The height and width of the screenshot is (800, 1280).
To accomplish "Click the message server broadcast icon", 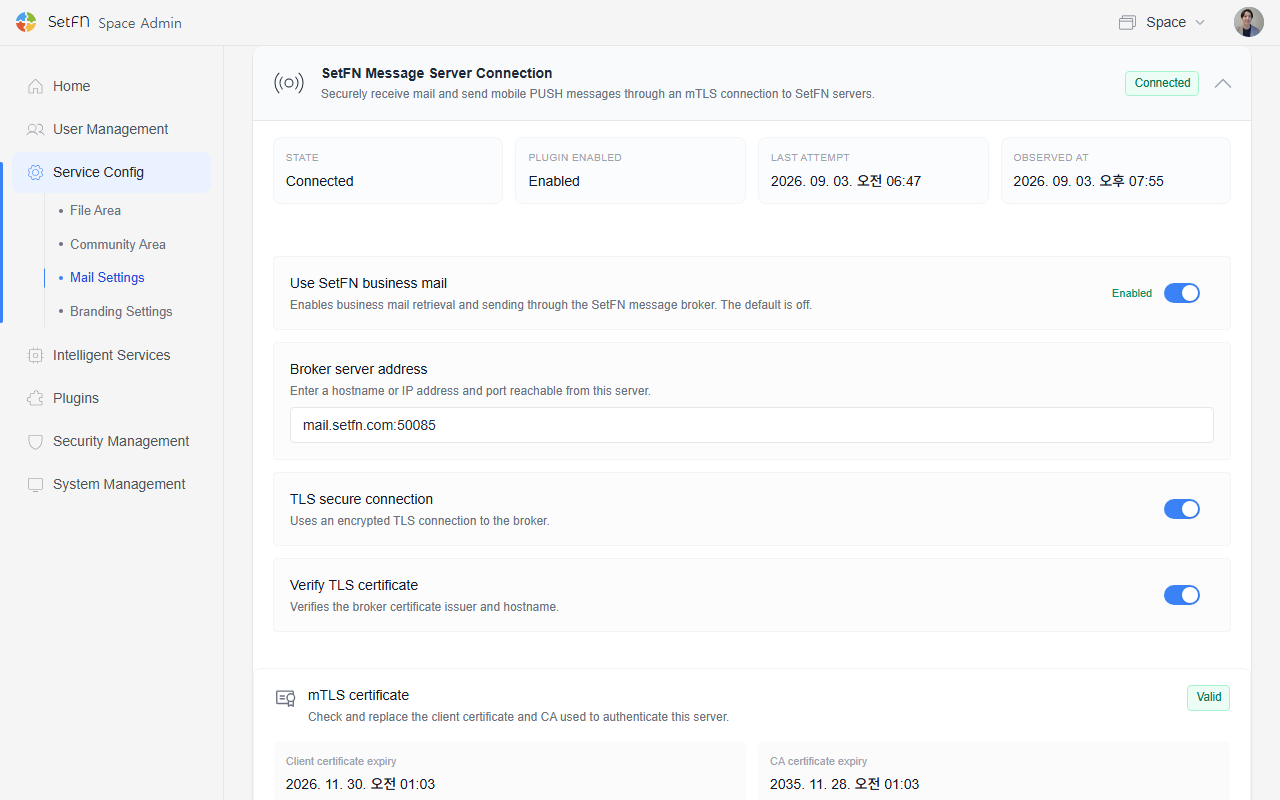I will 289,83.
